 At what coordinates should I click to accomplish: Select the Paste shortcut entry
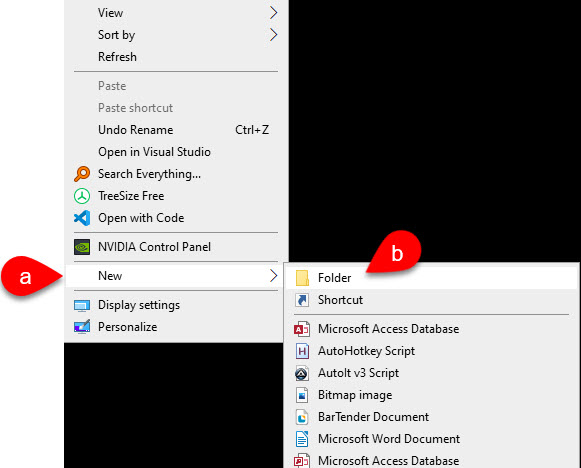(x=176, y=108)
